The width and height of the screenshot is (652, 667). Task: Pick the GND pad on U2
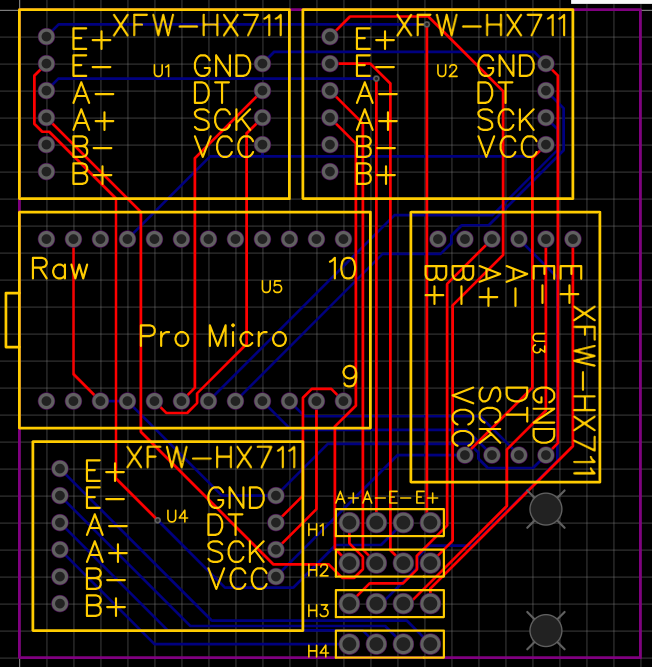click(546, 64)
